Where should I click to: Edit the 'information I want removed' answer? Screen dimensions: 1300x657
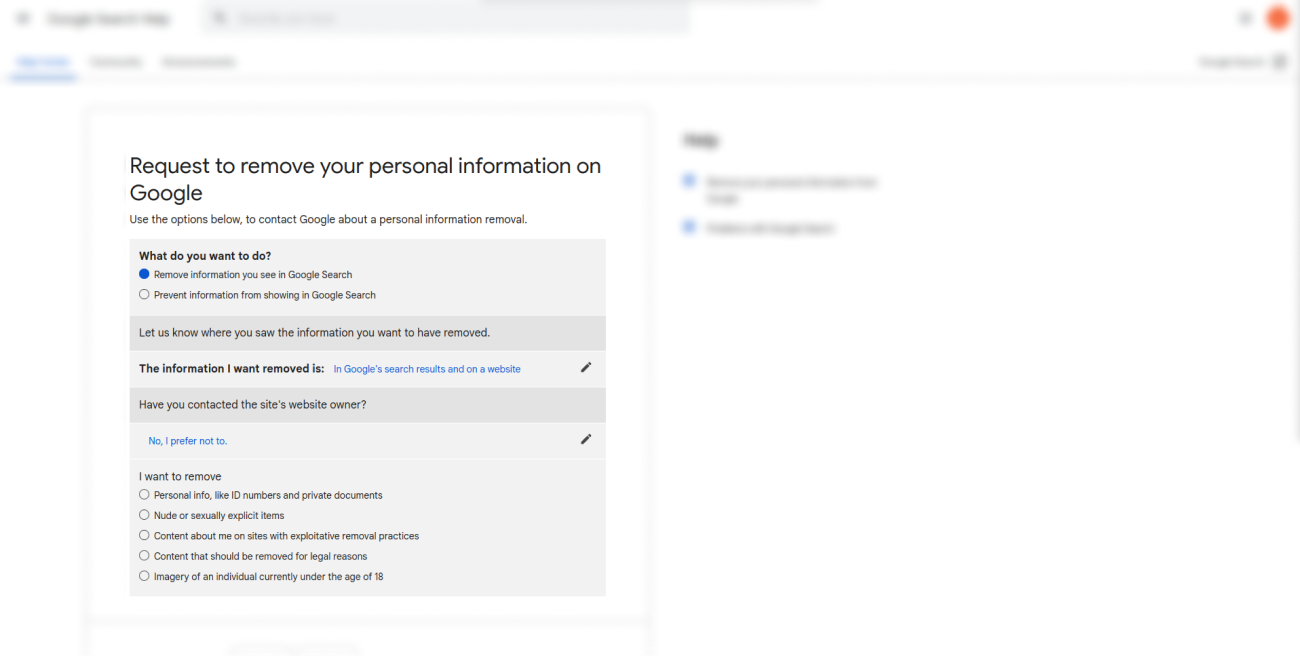point(586,368)
